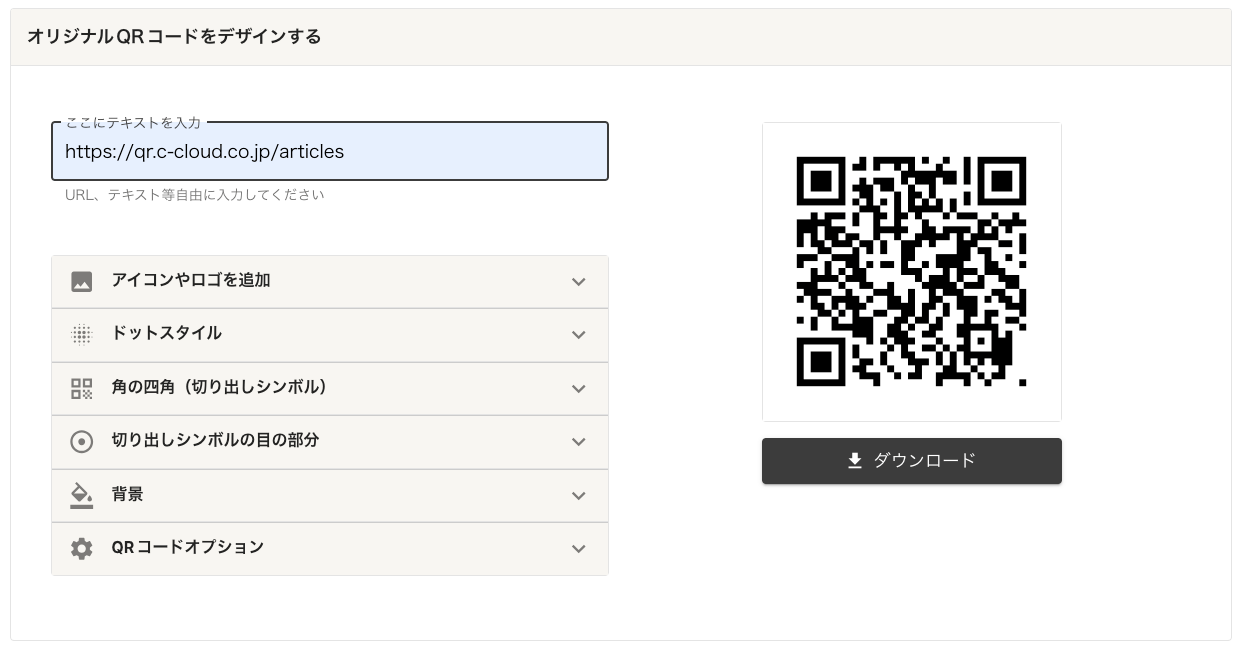Click the オリジナルQRコードをデザインする header title
The image size is (1249, 657).
(x=174, y=36)
